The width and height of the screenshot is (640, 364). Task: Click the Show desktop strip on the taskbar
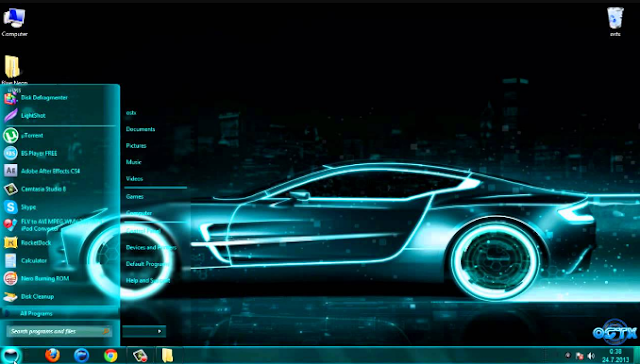click(x=636, y=355)
